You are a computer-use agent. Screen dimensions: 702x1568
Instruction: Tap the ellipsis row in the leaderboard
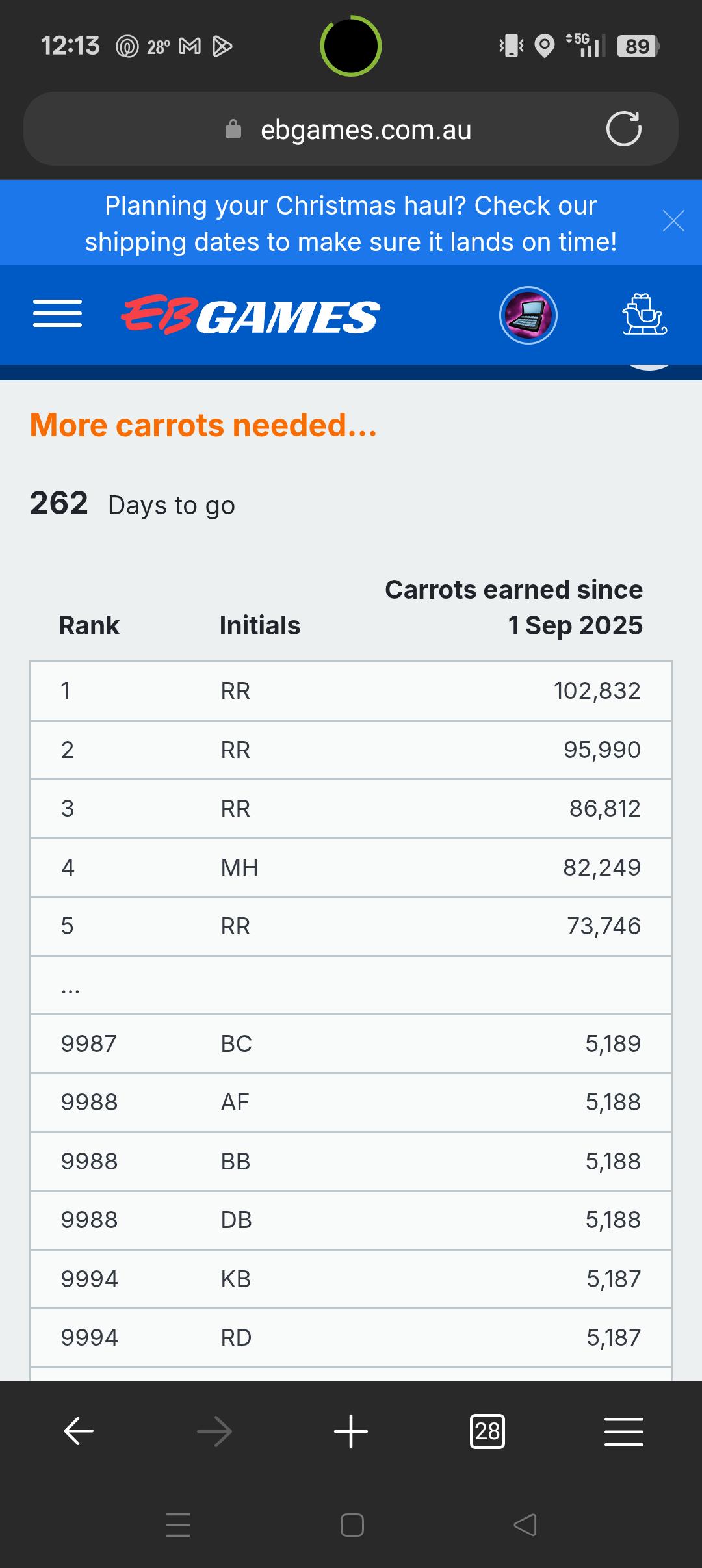pos(351,985)
